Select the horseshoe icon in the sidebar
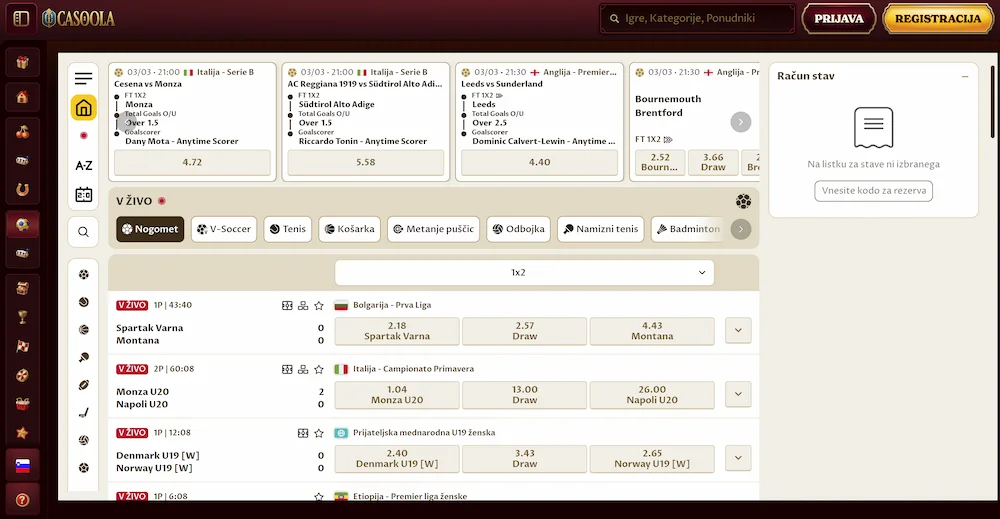Screen dimensions: 1000x519 [x=22, y=189]
